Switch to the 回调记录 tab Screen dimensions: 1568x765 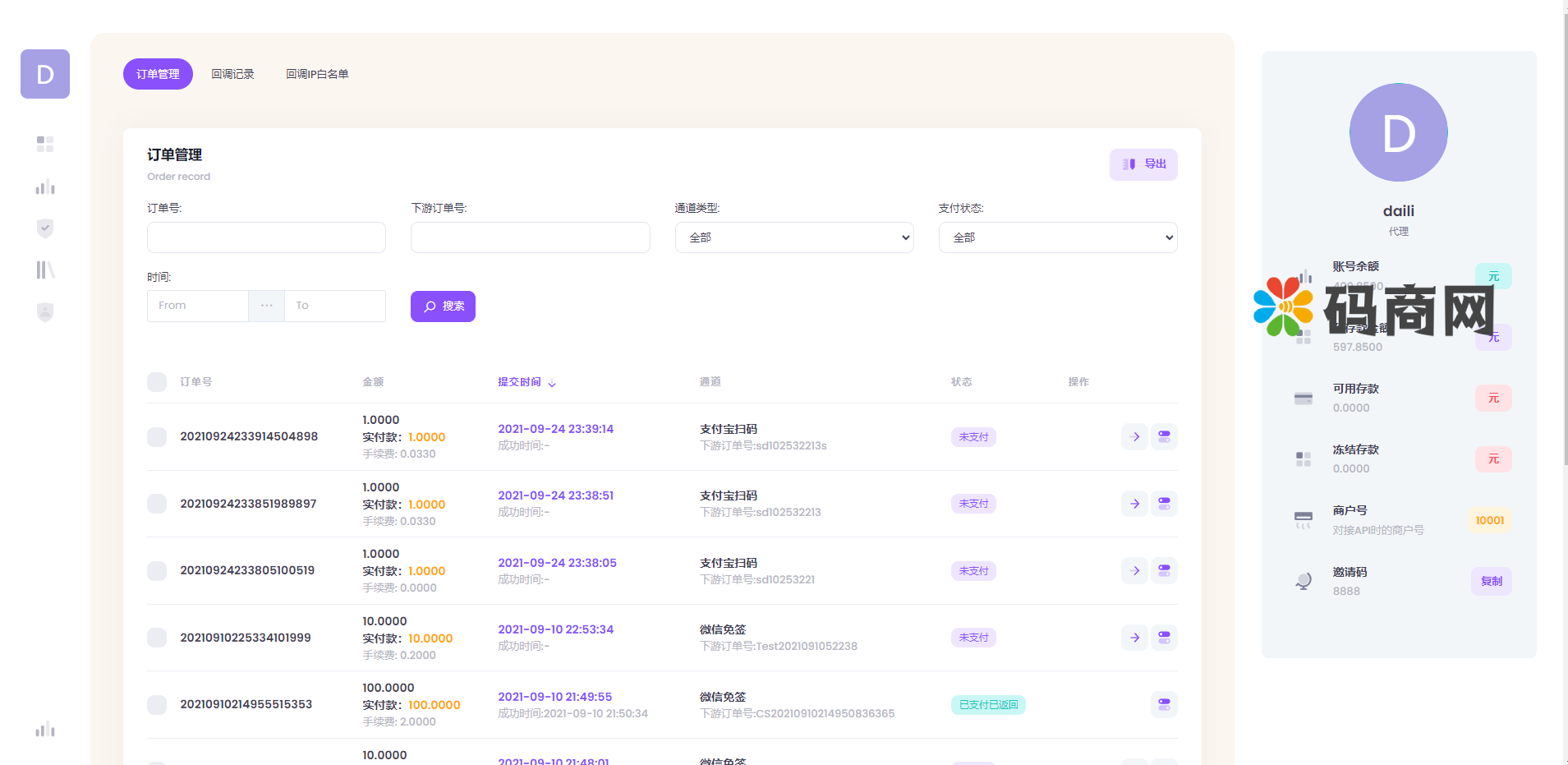tap(232, 74)
